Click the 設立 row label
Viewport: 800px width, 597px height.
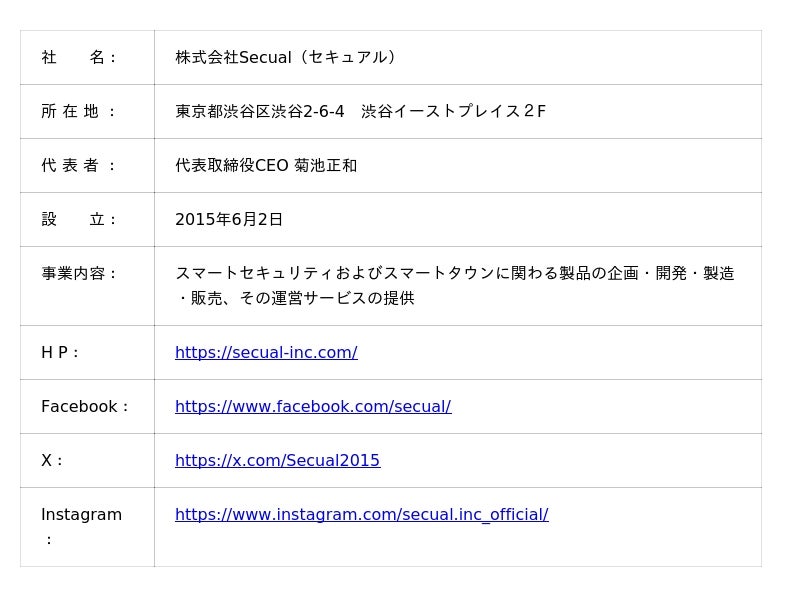click(79, 219)
